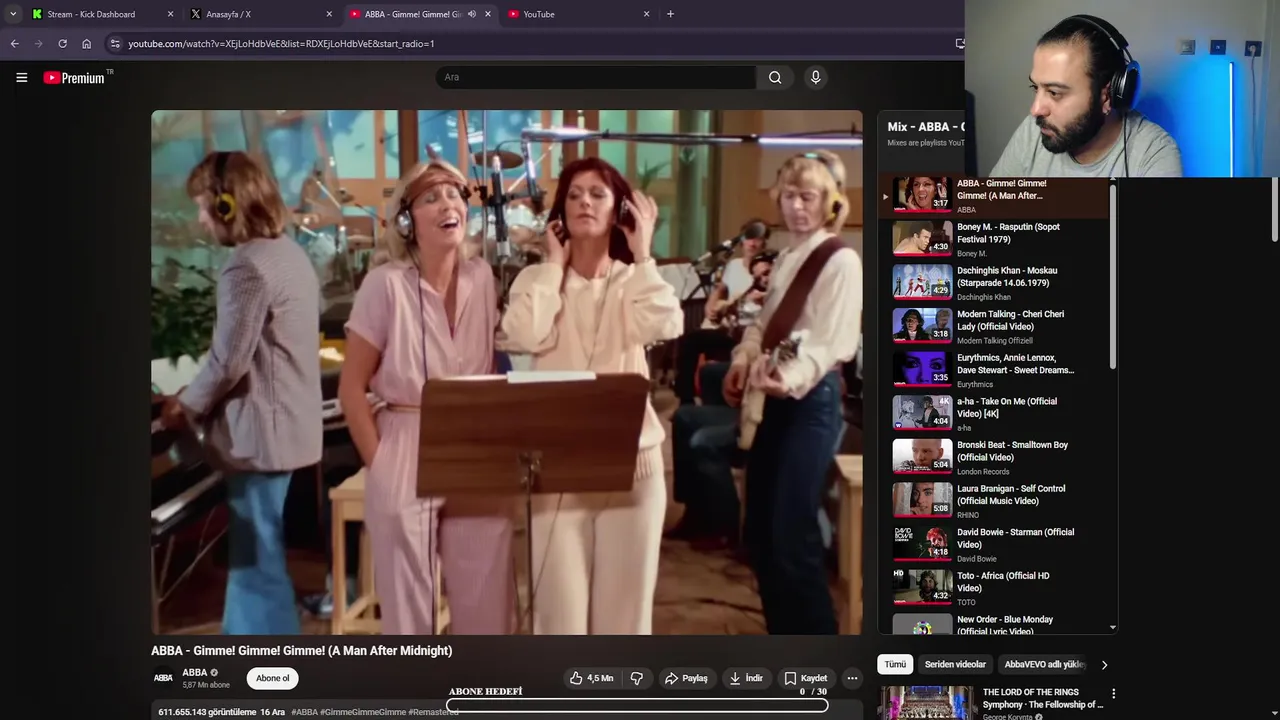The width and height of the screenshot is (1280, 720).
Task: Mute the ABBA tab audio icon
Action: 472,14
